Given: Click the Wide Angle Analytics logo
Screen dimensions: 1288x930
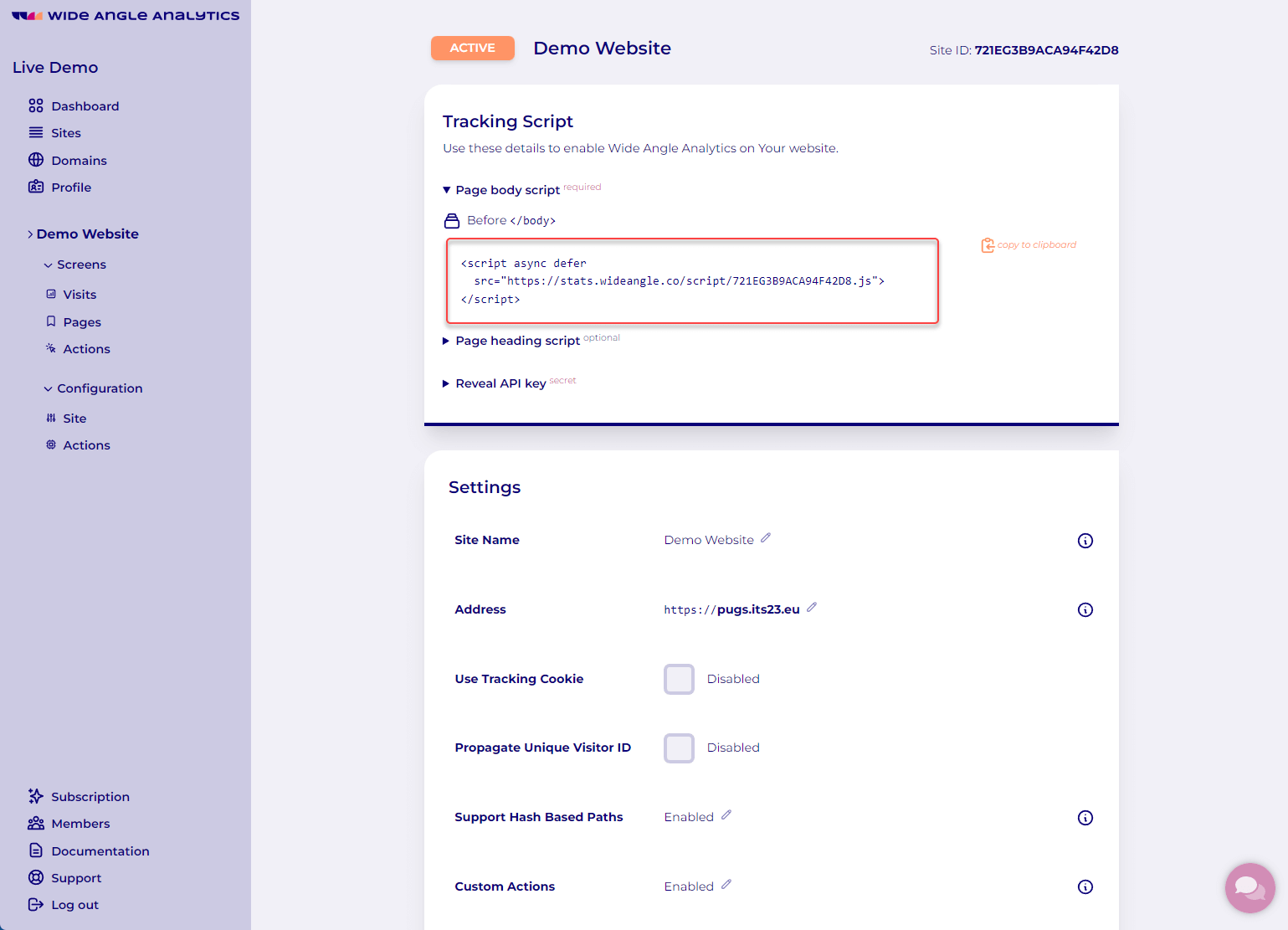Looking at the screenshot, I should (126, 15).
